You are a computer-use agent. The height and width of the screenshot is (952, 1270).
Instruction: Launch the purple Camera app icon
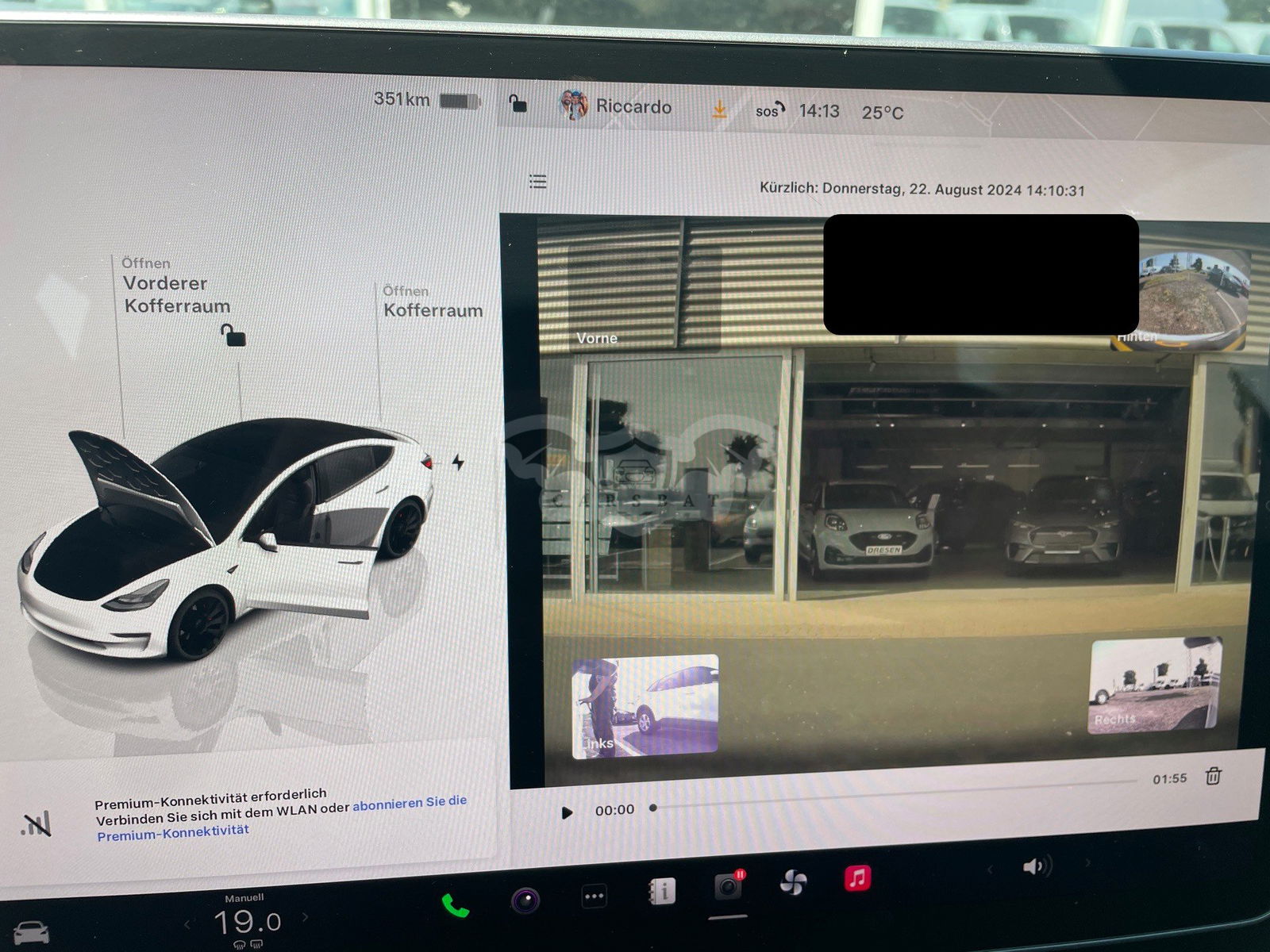coord(525,900)
